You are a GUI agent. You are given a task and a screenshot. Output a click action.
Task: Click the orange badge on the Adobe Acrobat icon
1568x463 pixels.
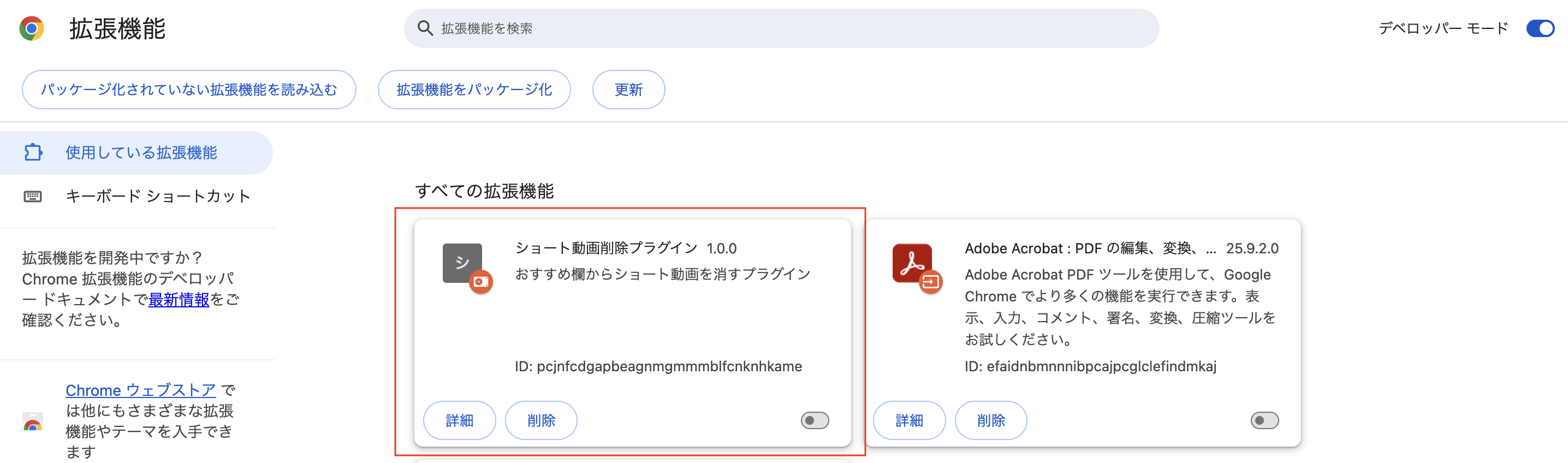(x=931, y=282)
